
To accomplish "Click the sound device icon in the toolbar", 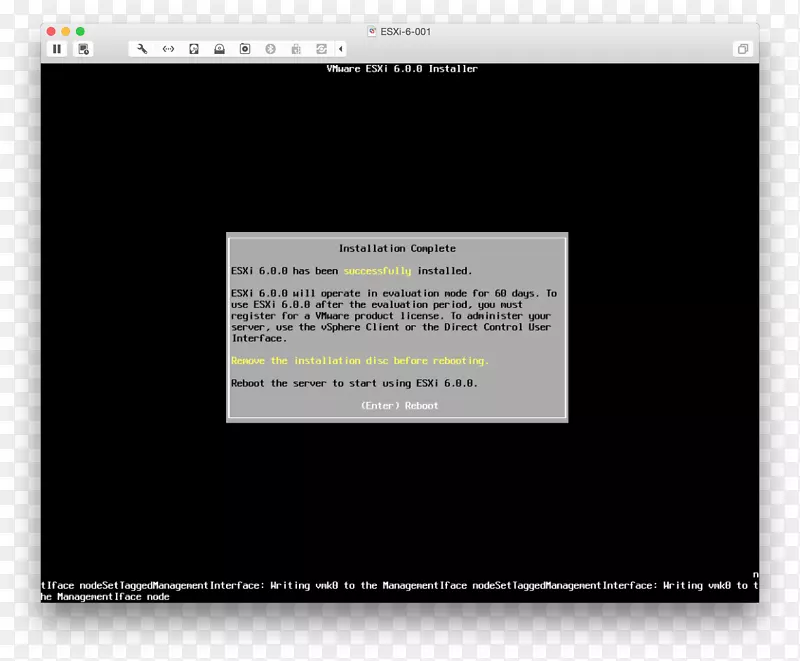I will (219, 48).
